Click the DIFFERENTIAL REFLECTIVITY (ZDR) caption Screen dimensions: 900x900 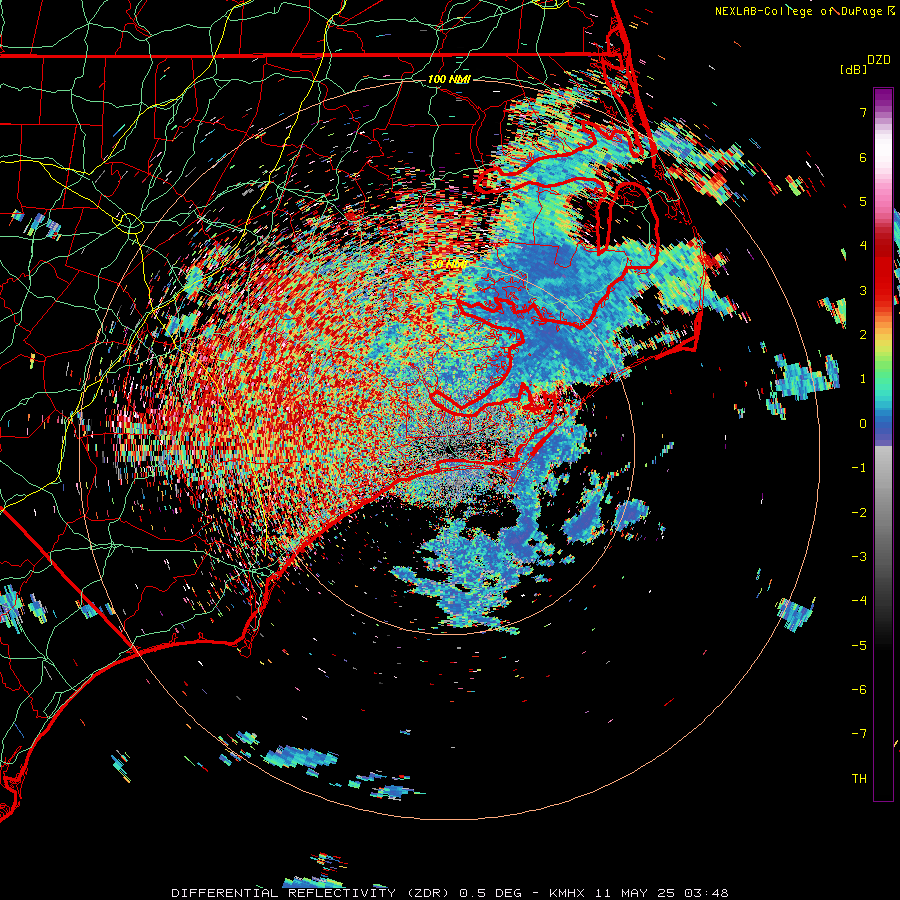[x=312, y=893]
